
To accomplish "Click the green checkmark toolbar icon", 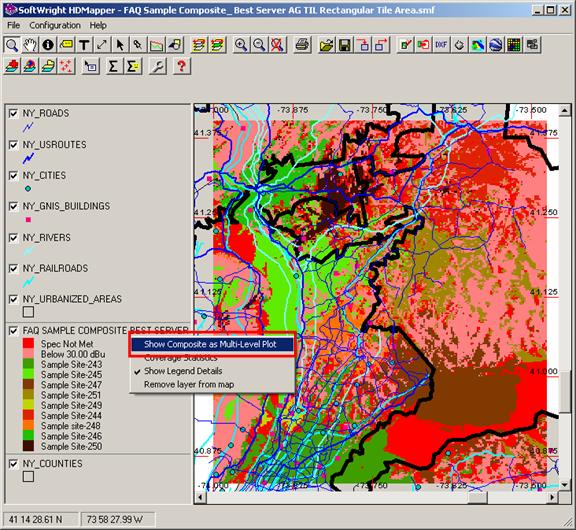I will pyautogui.click(x=405, y=45).
